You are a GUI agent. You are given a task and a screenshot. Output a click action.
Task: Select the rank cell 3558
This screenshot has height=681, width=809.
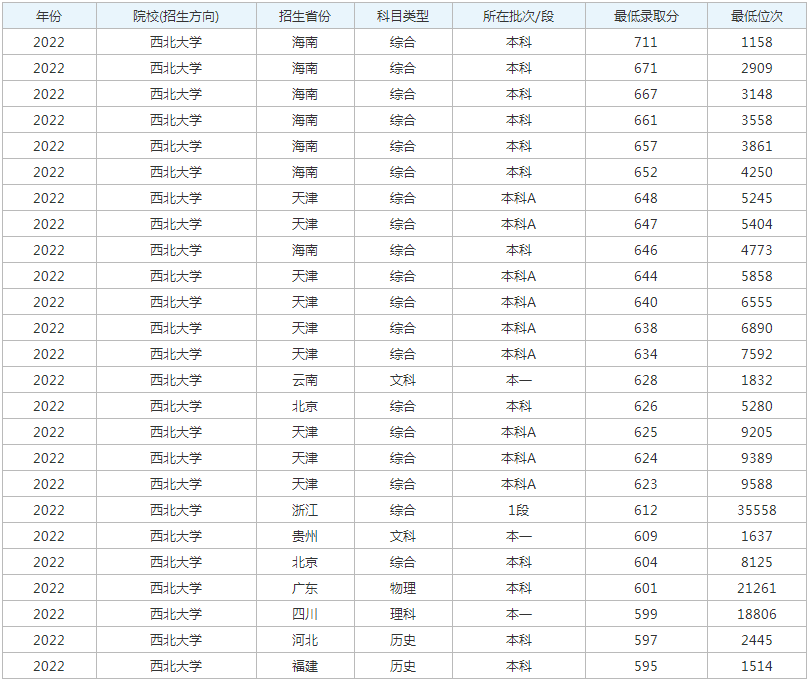[x=757, y=120]
